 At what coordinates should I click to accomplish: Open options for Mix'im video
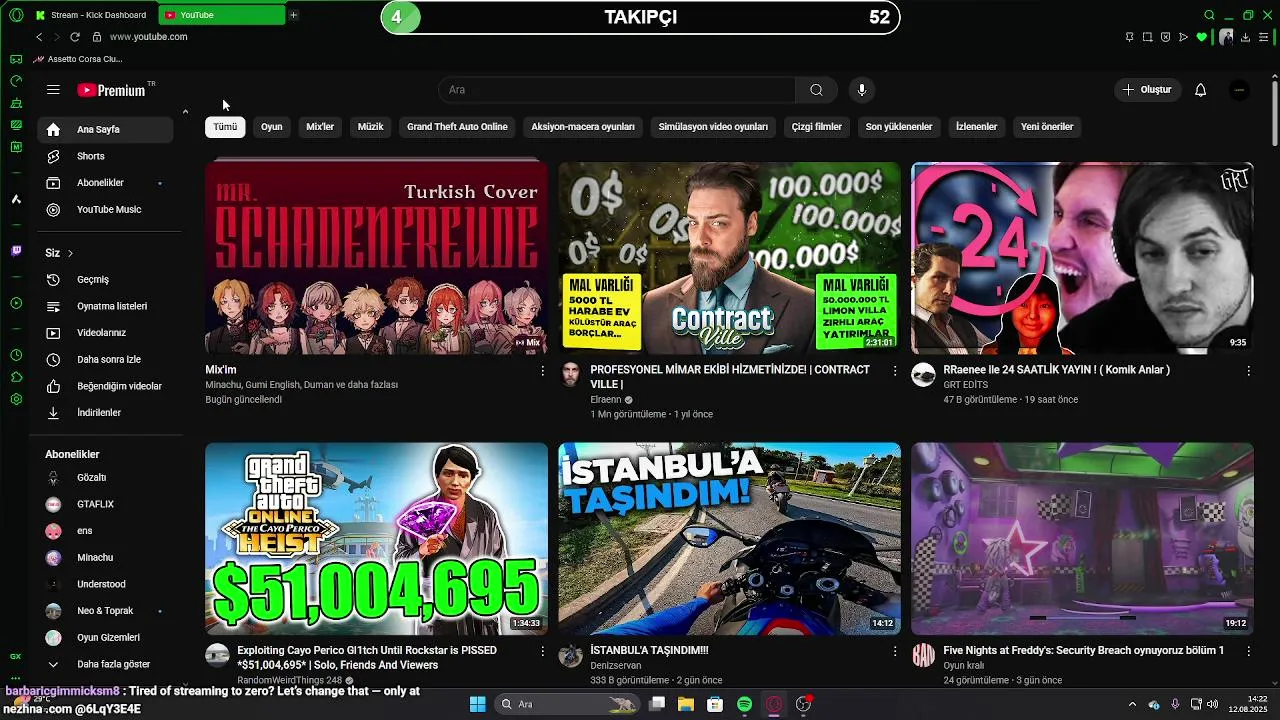(543, 371)
